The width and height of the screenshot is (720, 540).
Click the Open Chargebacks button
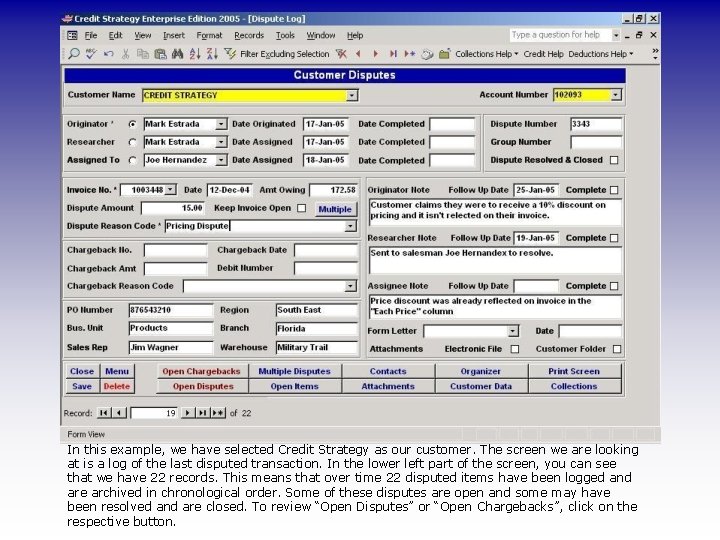(201, 371)
